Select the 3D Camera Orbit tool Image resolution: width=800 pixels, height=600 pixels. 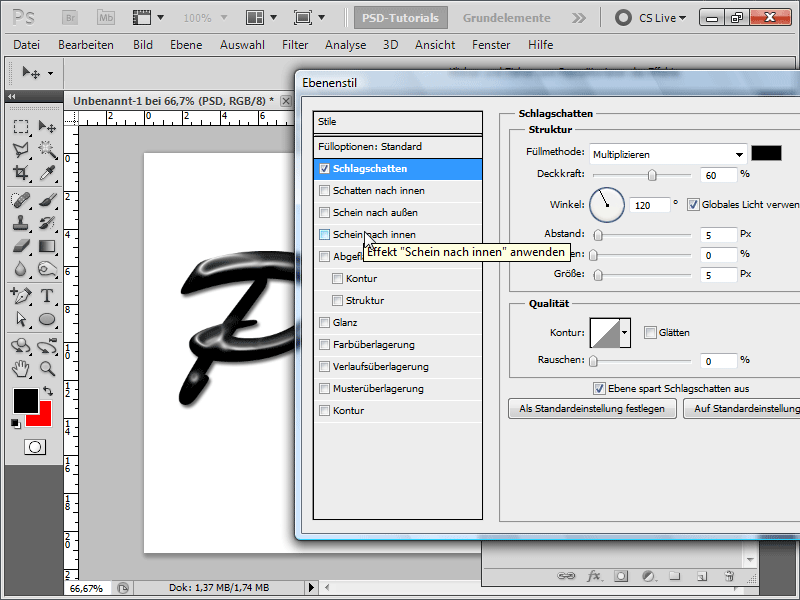[47, 345]
